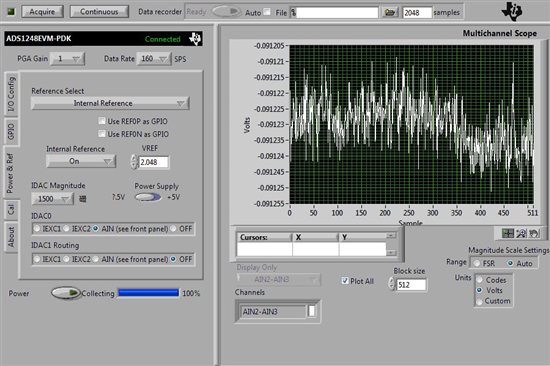Switch to the I/O Config tab
This screenshot has height=366, width=550.
click(11, 94)
